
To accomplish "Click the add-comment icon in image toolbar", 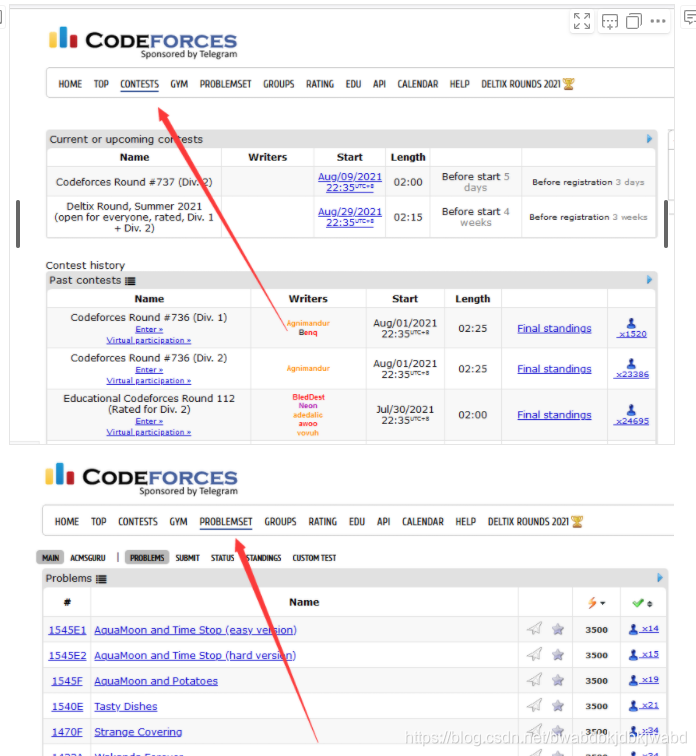I will (x=610, y=22).
